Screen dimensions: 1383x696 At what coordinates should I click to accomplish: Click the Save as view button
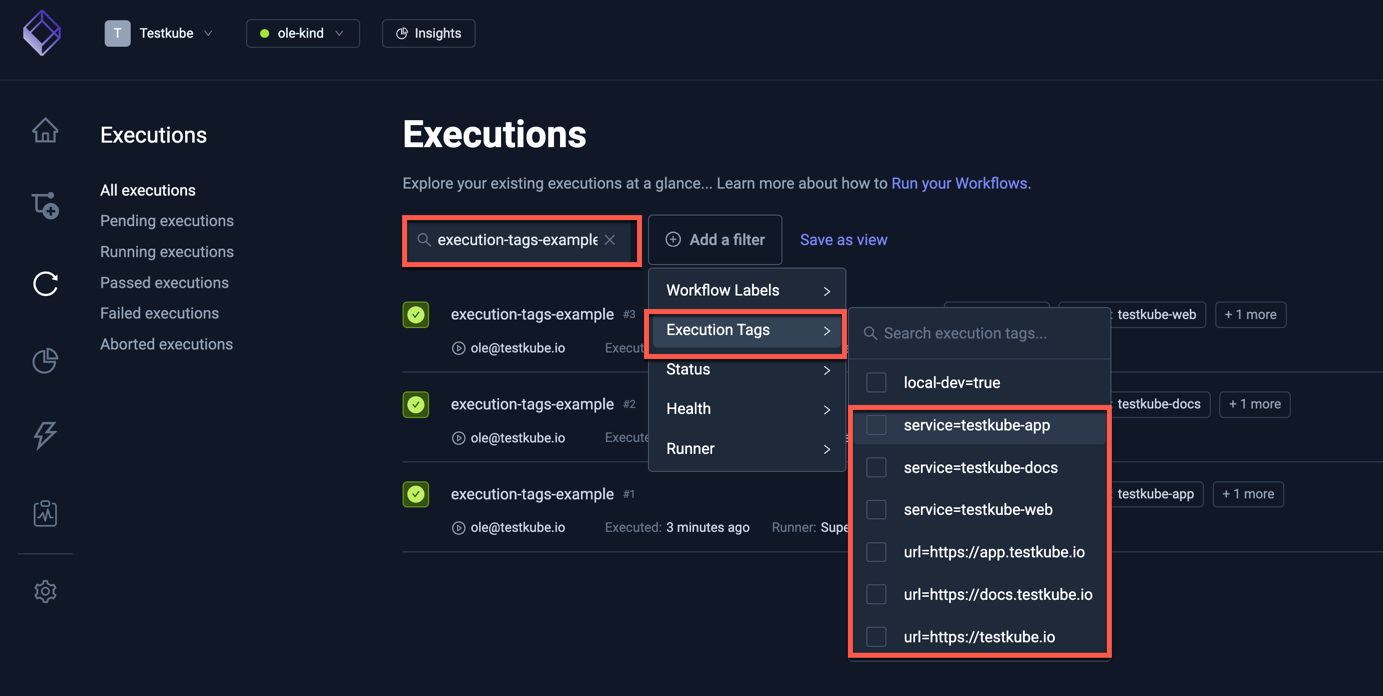pyautogui.click(x=843, y=239)
